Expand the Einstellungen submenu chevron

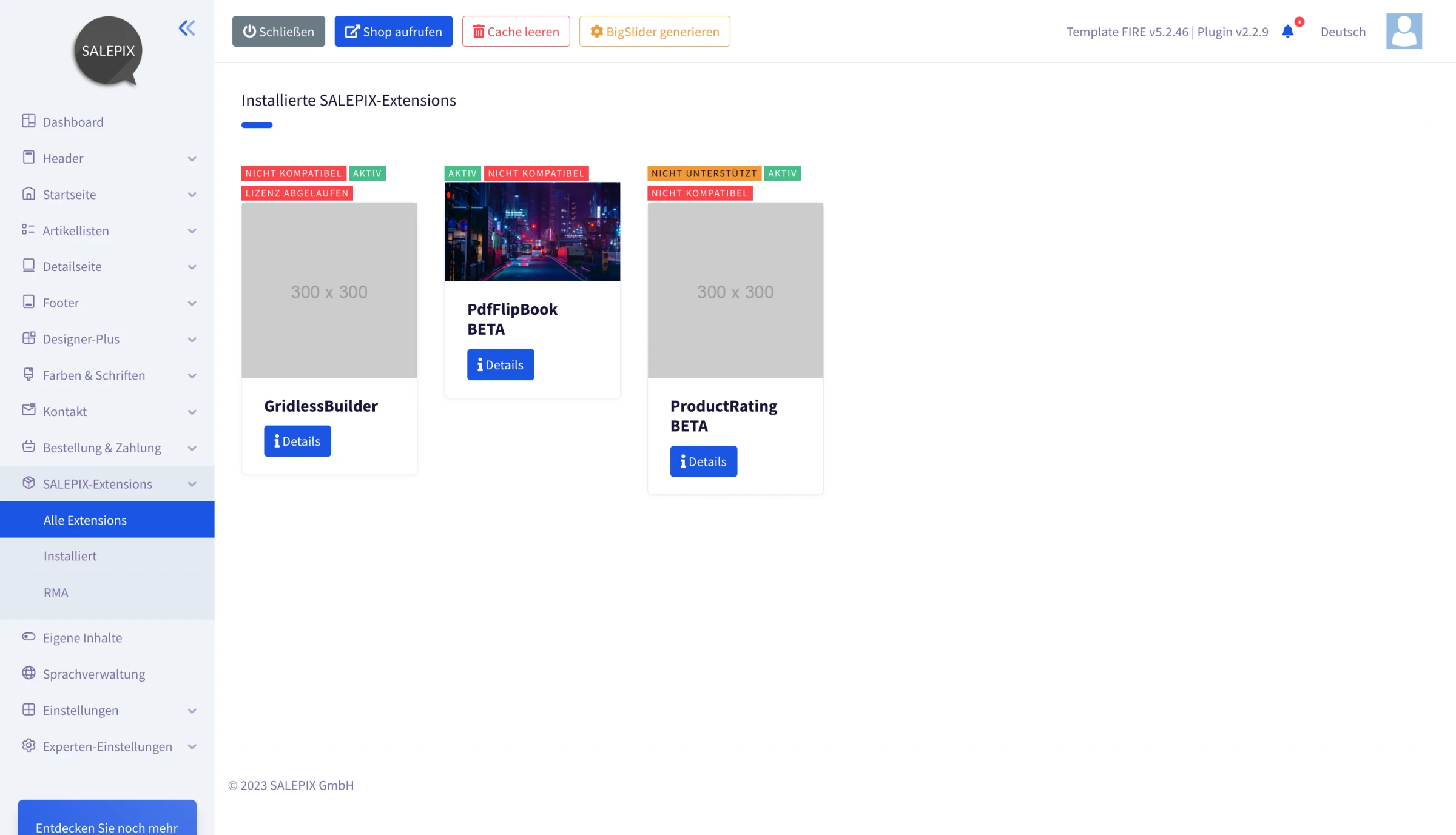pyautogui.click(x=192, y=711)
